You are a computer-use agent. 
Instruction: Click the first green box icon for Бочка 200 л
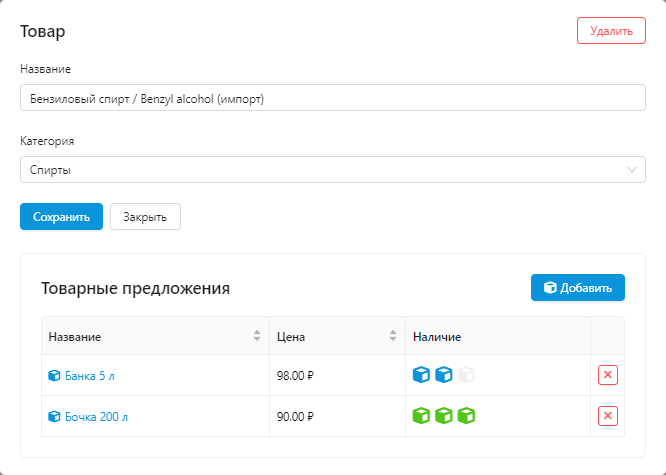pyautogui.click(x=422, y=416)
